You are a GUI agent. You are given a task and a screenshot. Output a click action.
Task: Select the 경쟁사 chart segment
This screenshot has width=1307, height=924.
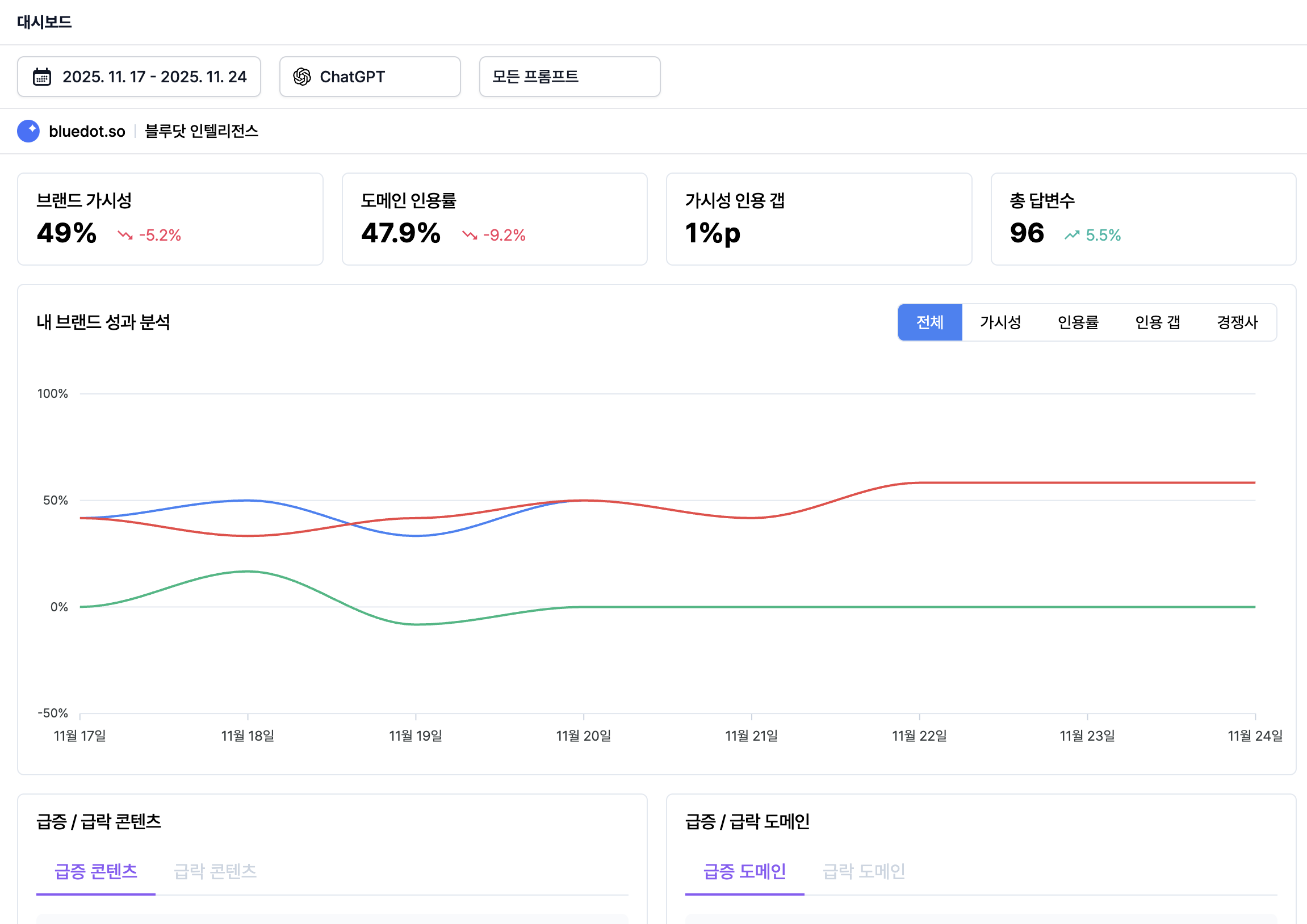(x=1237, y=322)
